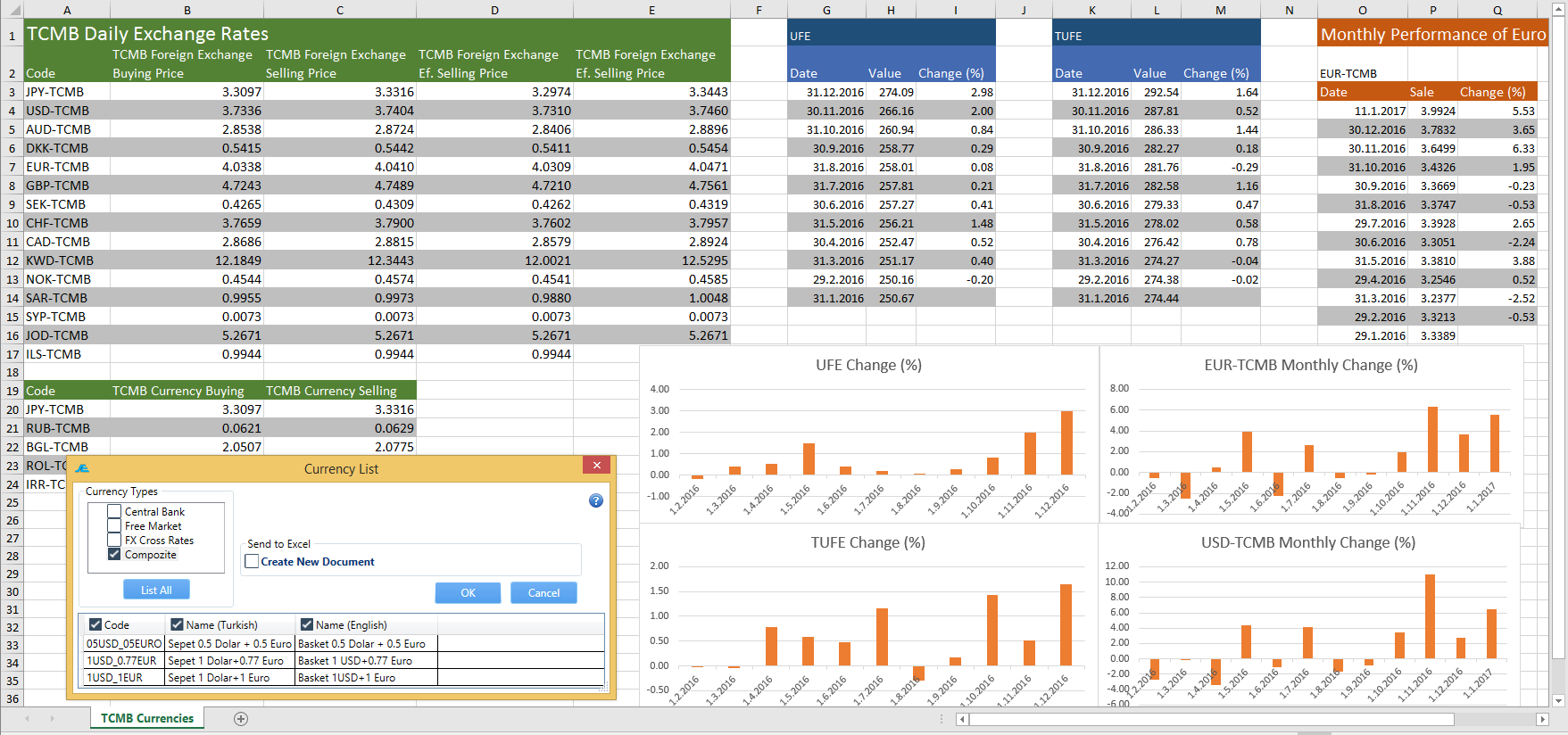Select the RUB-TCMB cell in row 21
The image size is (1568, 735).
pyautogui.click(x=67, y=428)
